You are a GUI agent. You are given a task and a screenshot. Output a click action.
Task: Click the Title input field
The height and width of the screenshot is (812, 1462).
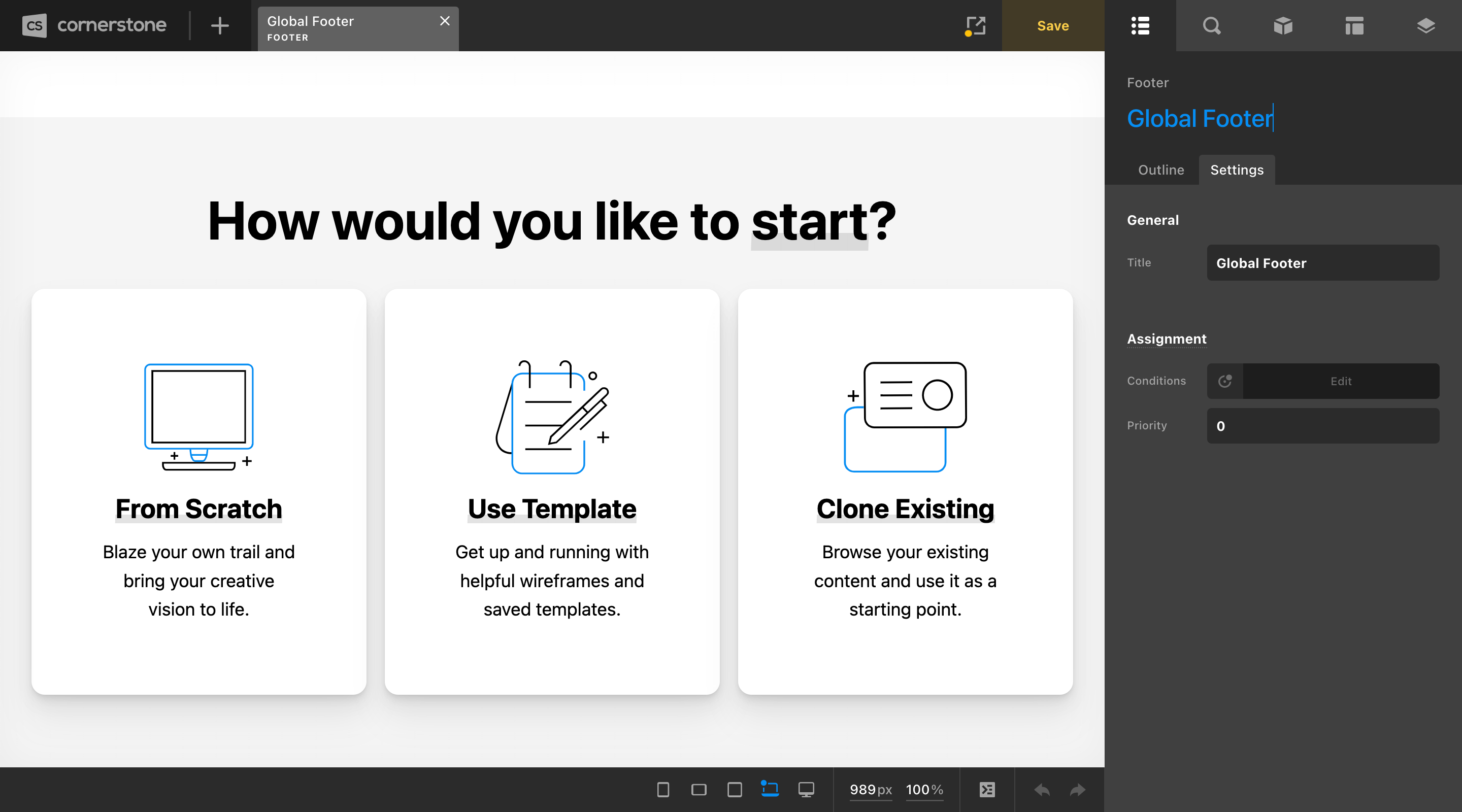click(1322, 263)
